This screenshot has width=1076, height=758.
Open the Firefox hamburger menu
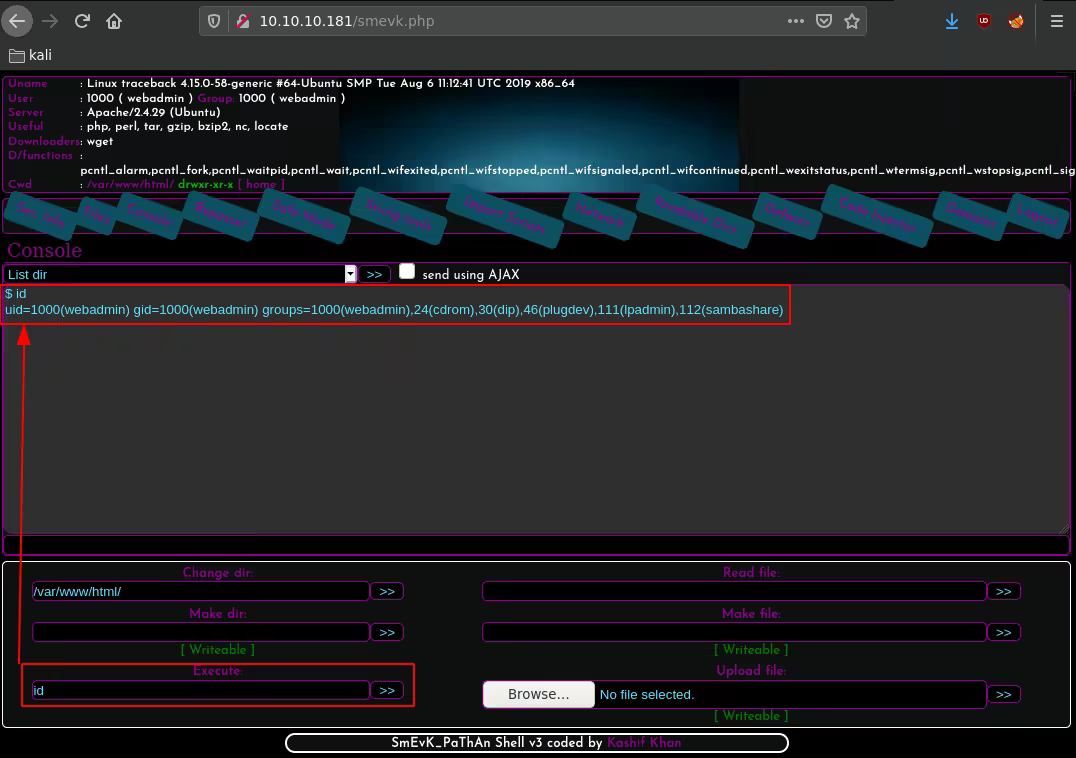coord(1057,21)
